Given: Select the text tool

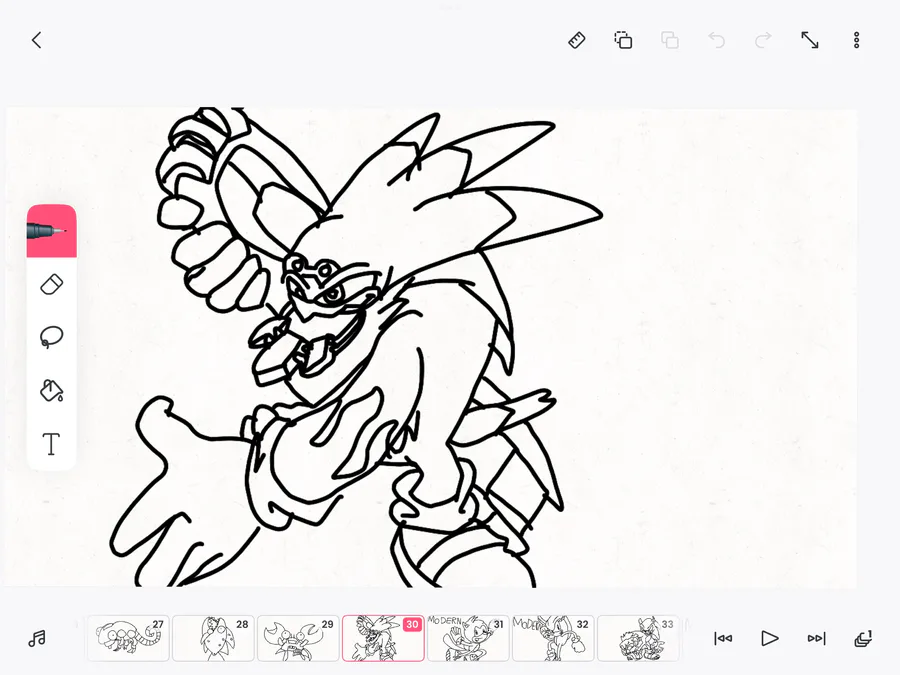Looking at the screenshot, I should pyautogui.click(x=52, y=444).
